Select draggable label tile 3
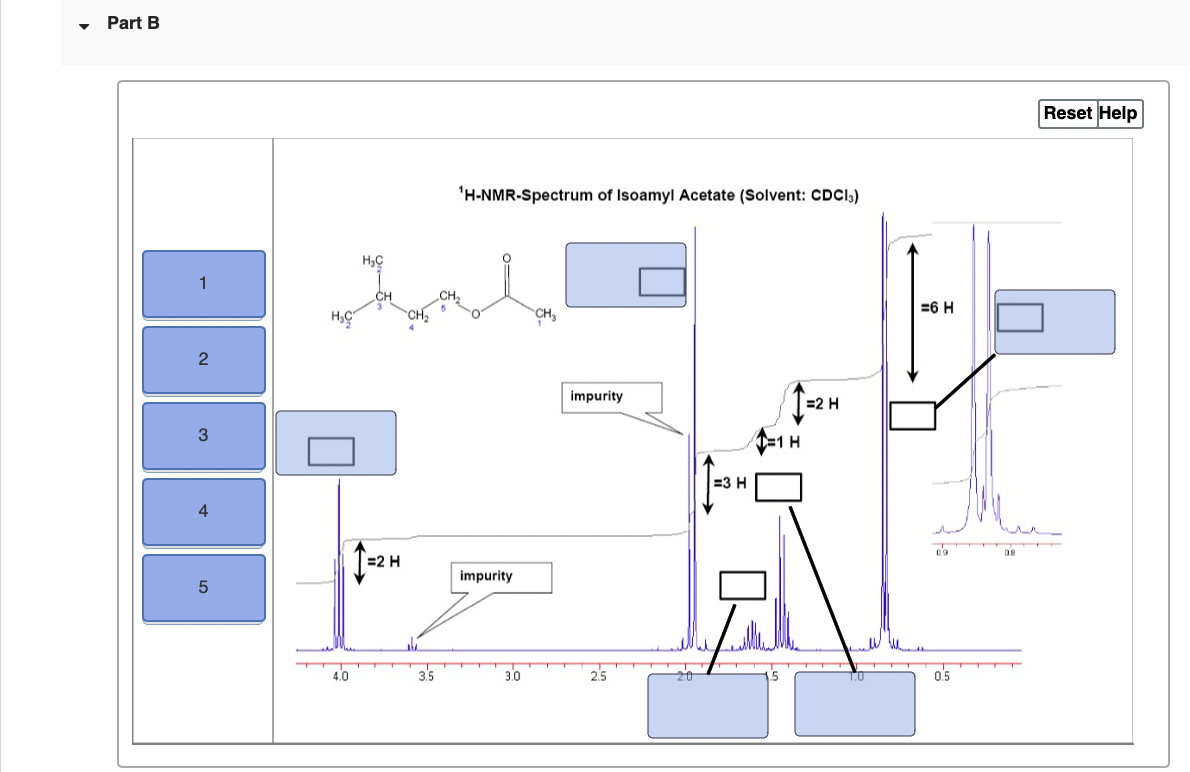 (x=204, y=436)
